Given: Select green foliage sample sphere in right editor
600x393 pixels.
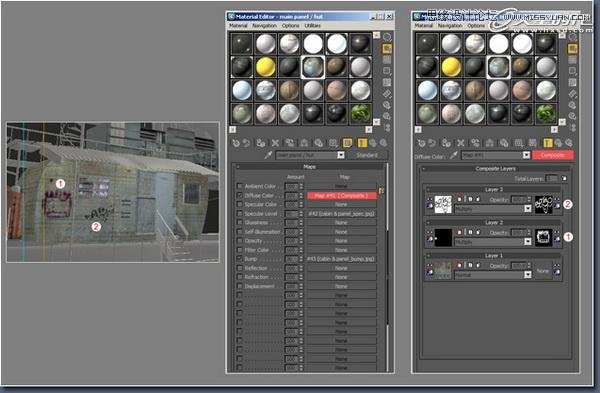Looking at the screenshot, I should (546, 114).
